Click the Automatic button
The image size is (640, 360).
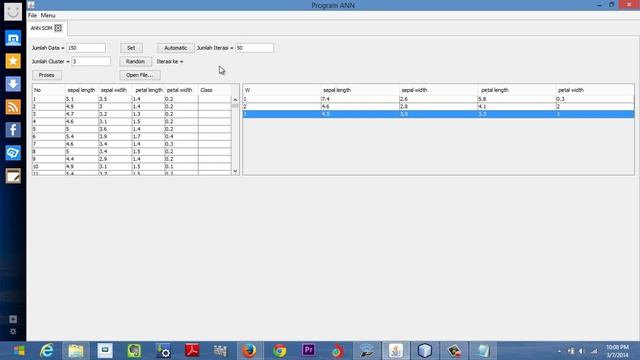tap(176, 48)
